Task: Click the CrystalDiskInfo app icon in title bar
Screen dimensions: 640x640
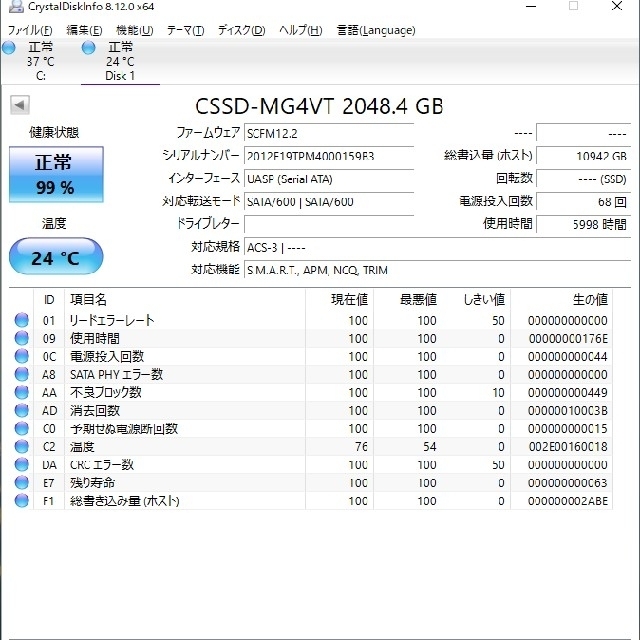Action: (x=16, y=6)
